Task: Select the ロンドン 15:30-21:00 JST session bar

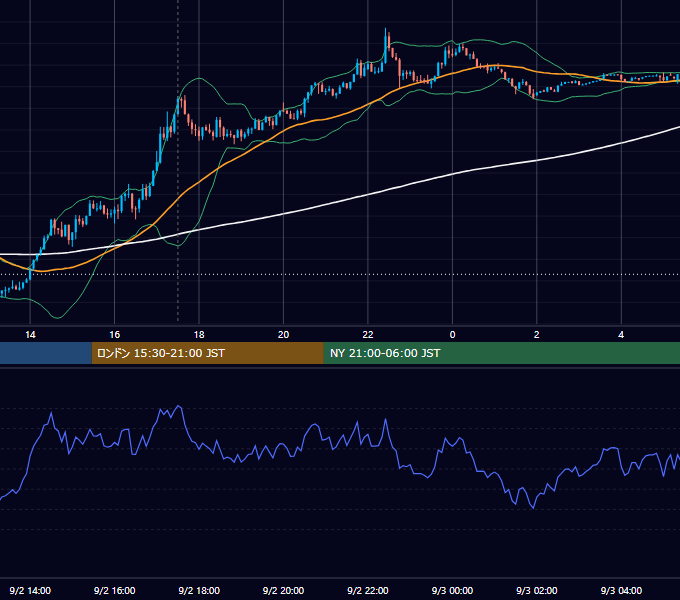Action: pos(207,353)
